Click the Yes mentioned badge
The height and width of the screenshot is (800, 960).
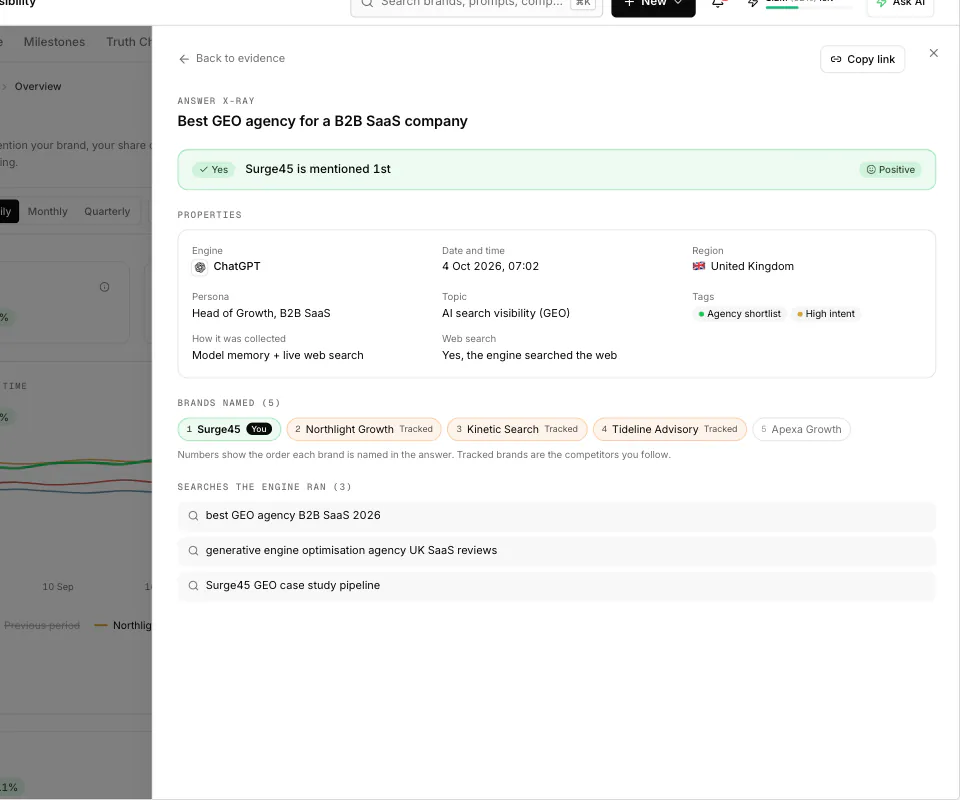(214, 170)
